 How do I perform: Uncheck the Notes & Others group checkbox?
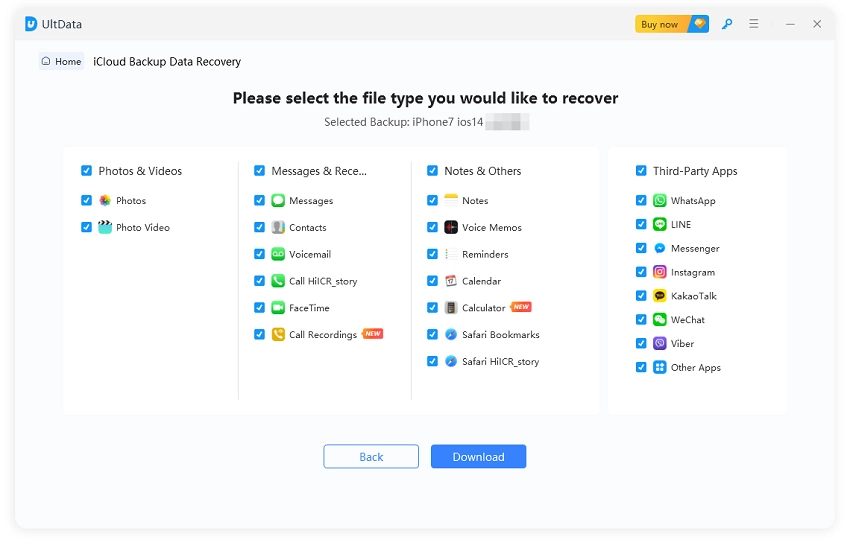coord(432,171)
